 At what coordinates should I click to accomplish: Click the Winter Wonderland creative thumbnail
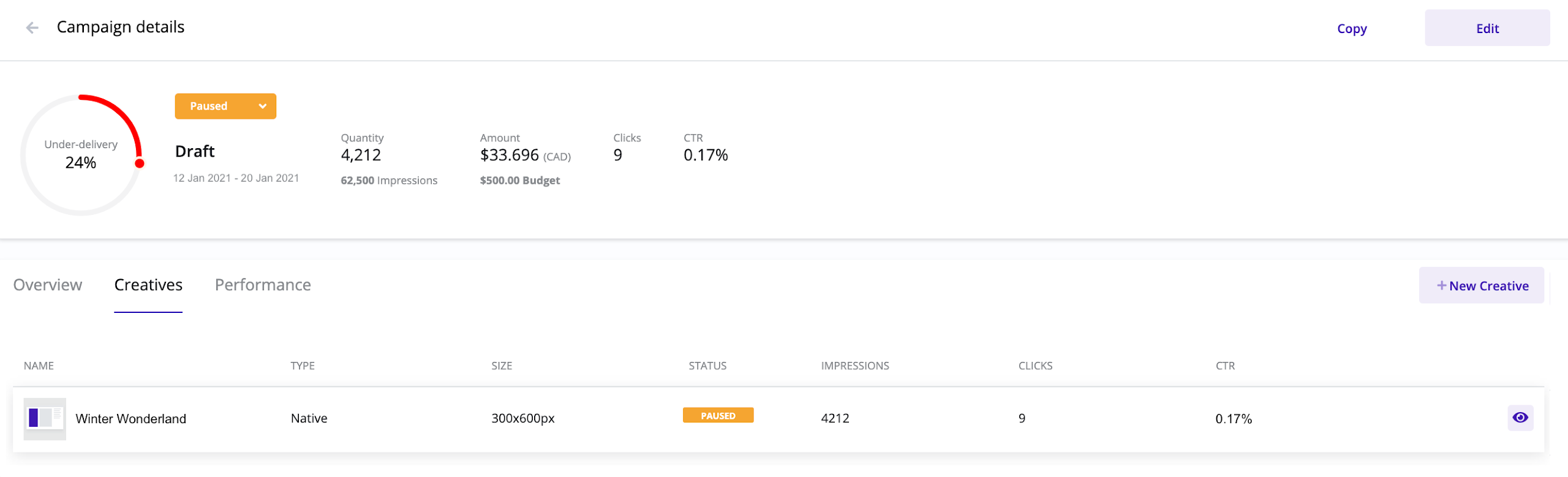pyautogui.click(x=45, y=419)
